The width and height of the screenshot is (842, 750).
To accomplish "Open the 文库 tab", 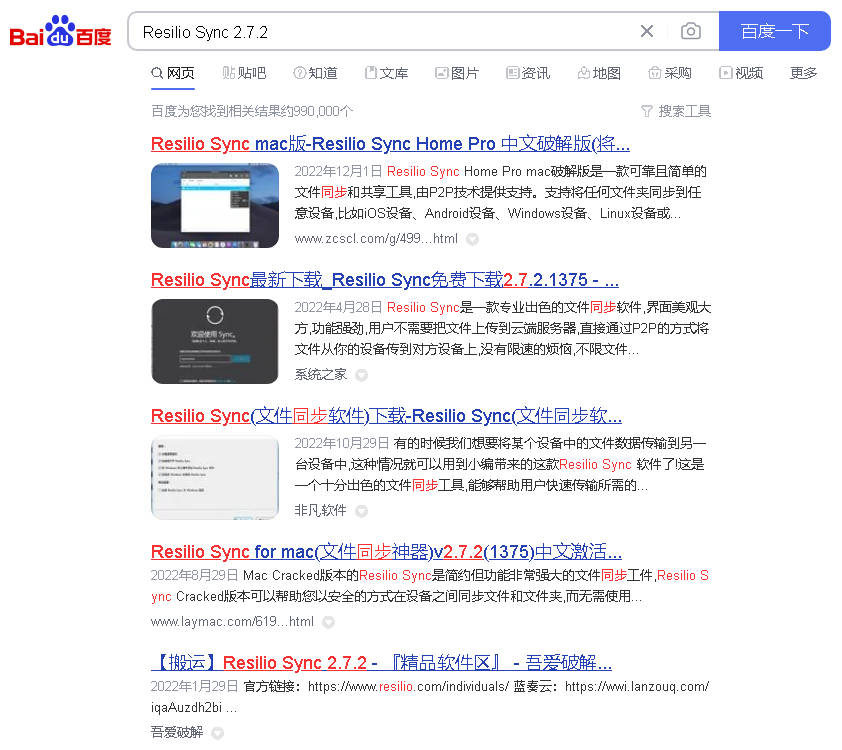I will click(x=387, y=73).
